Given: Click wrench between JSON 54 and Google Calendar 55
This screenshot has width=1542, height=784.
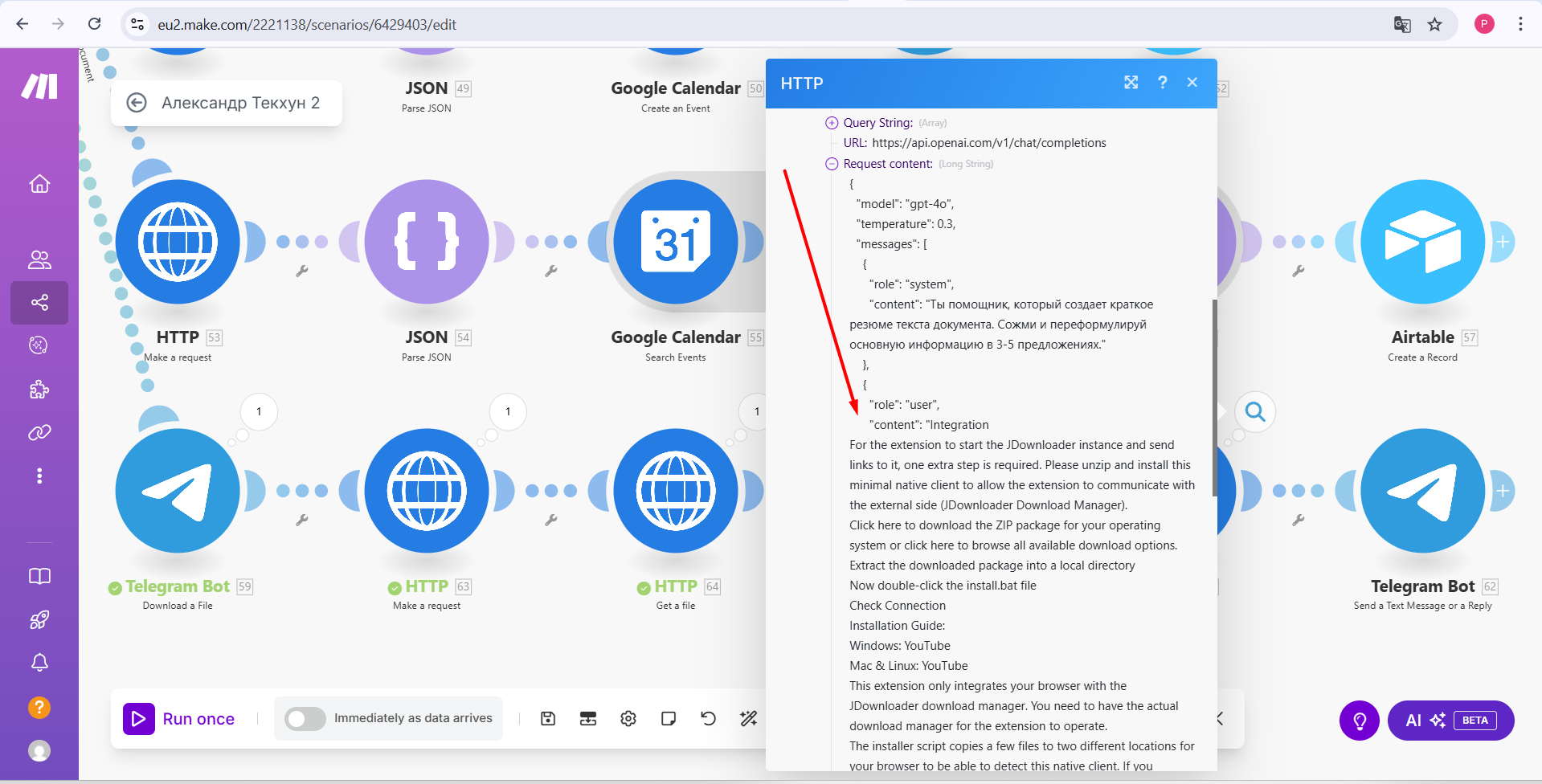Looking at the screenshot, I should (551, 272).
